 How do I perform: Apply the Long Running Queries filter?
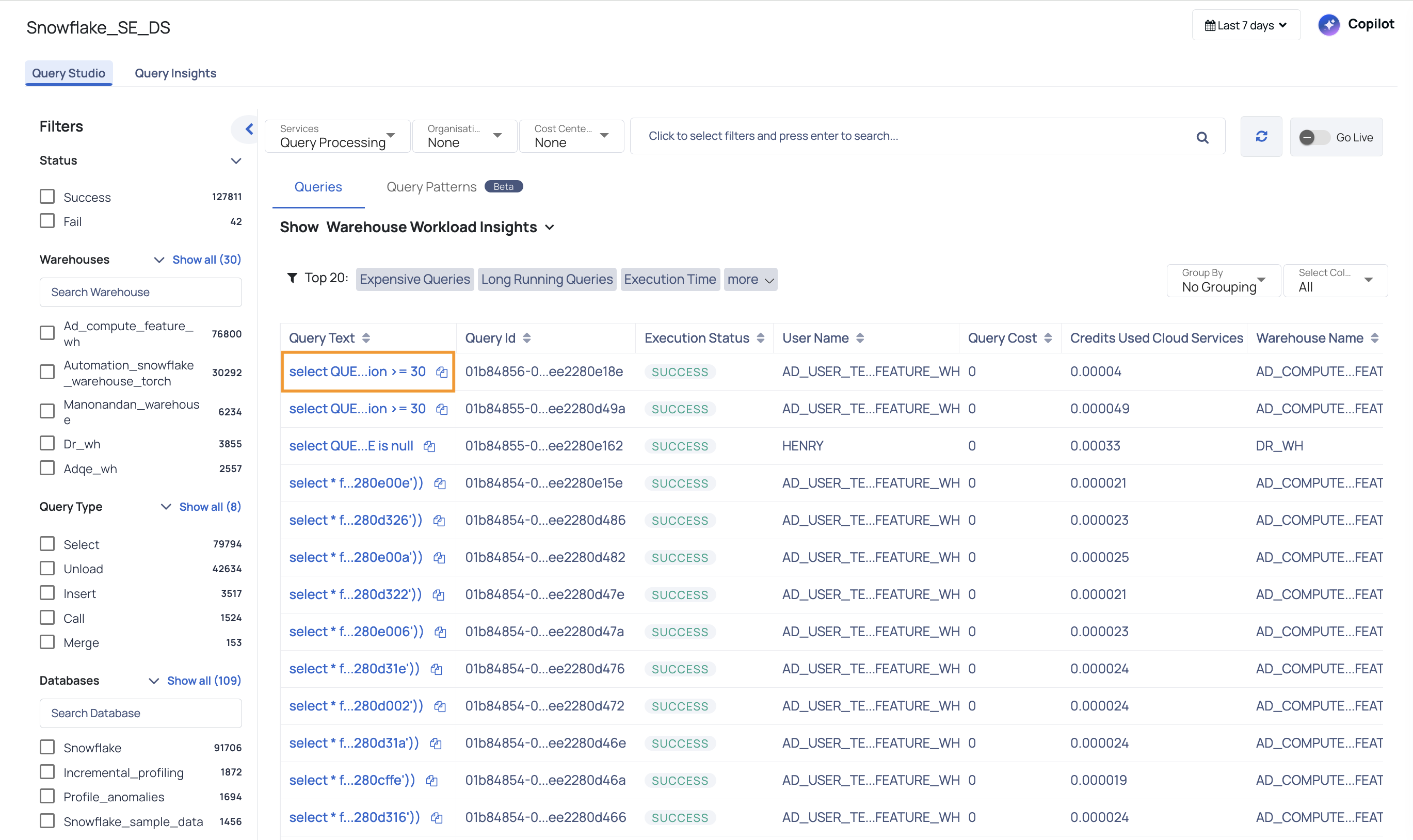pyautogui.click(x=547, y=280)
